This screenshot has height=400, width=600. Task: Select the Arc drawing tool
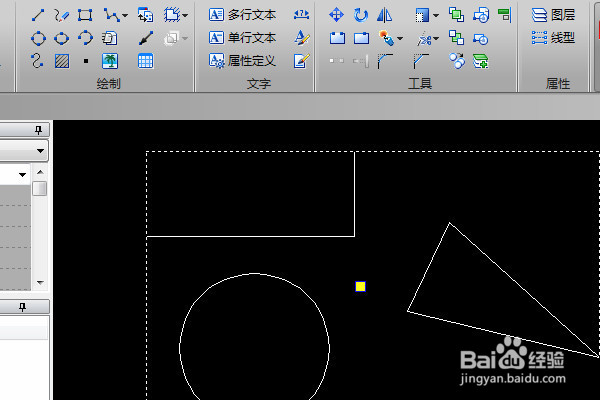[x=85, y=38]
